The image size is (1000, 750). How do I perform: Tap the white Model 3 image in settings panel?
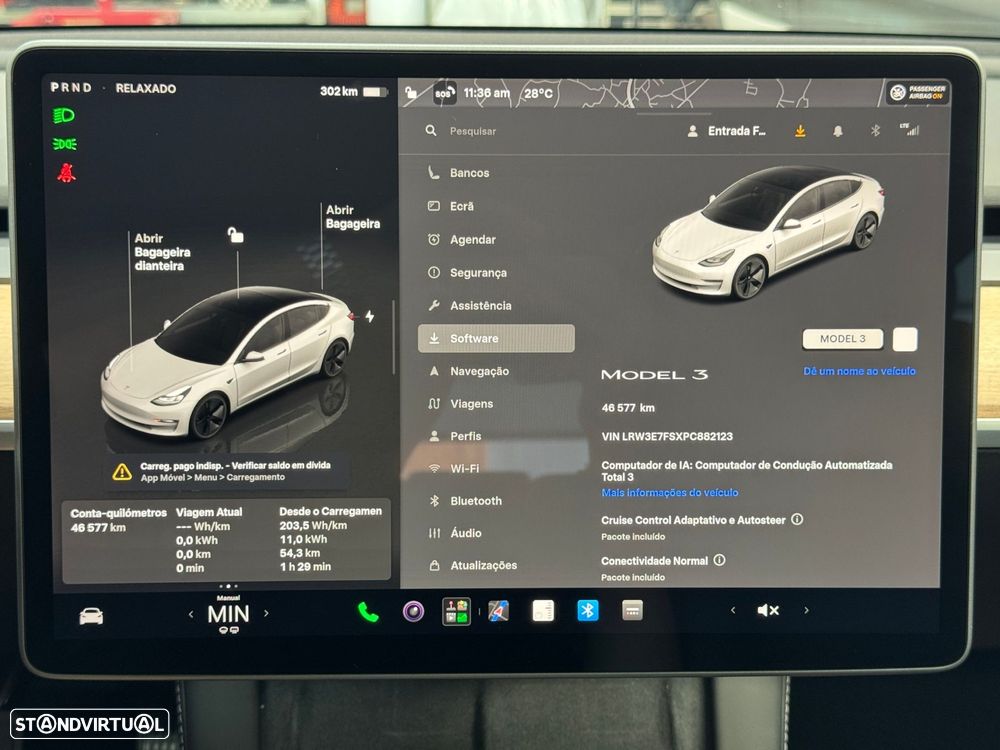[x=768, y=233]
